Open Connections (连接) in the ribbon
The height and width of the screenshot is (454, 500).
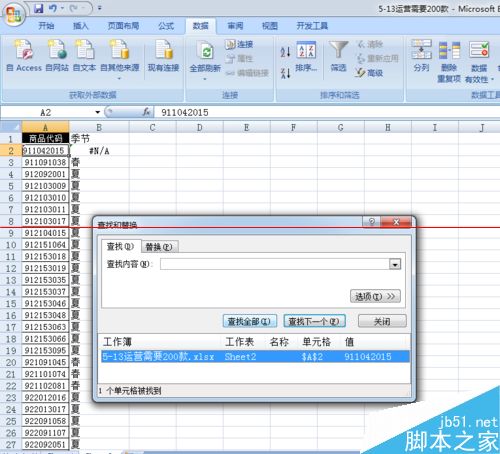click(239, 44)
